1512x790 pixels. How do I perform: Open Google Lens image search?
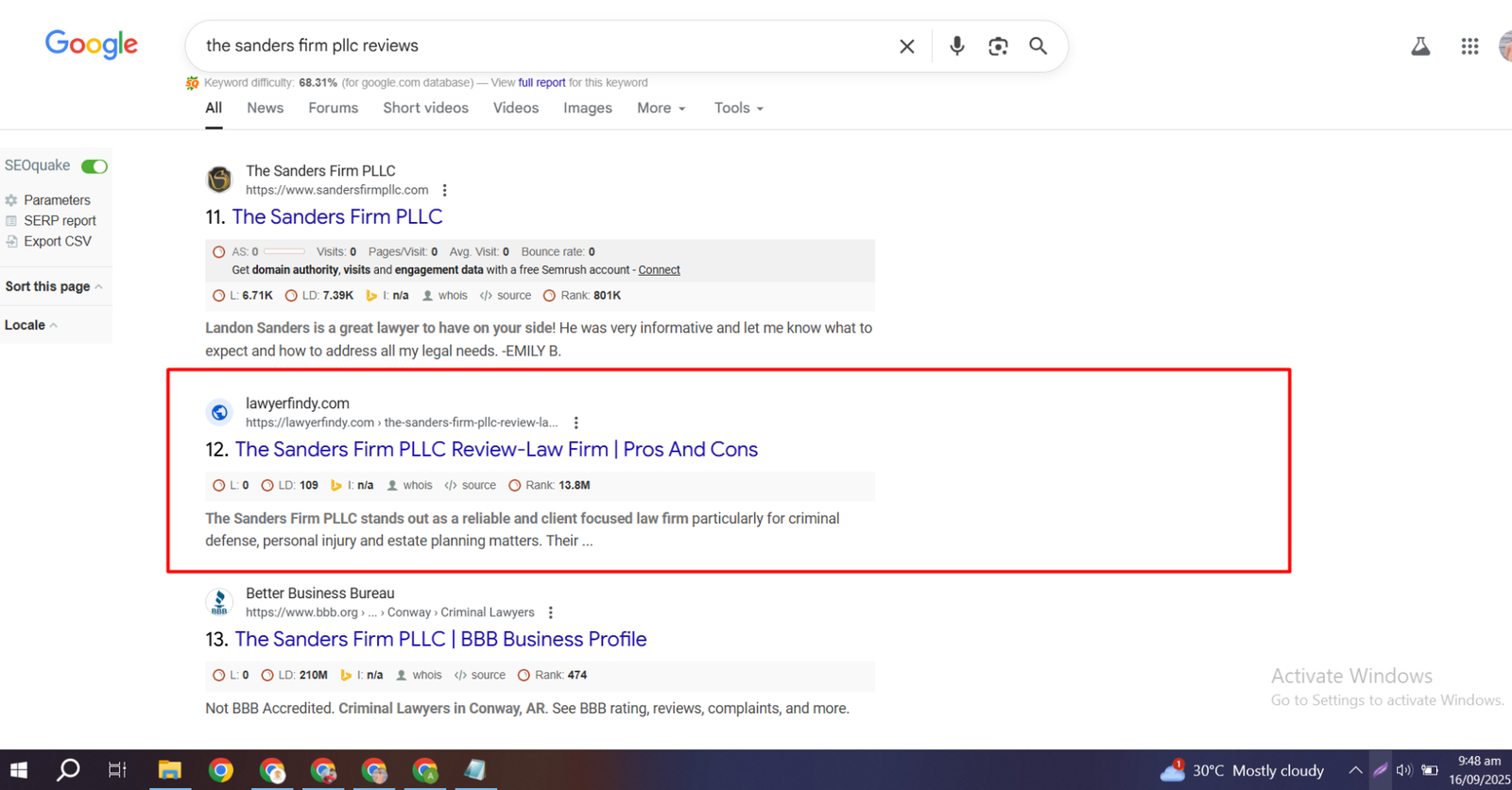(998, 45)
